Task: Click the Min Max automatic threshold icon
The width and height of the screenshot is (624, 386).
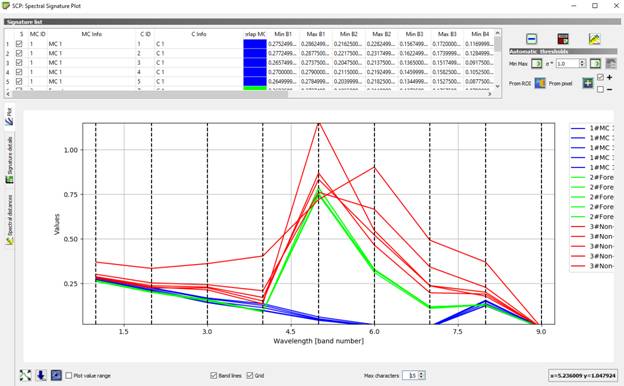Action: (536, 64)
